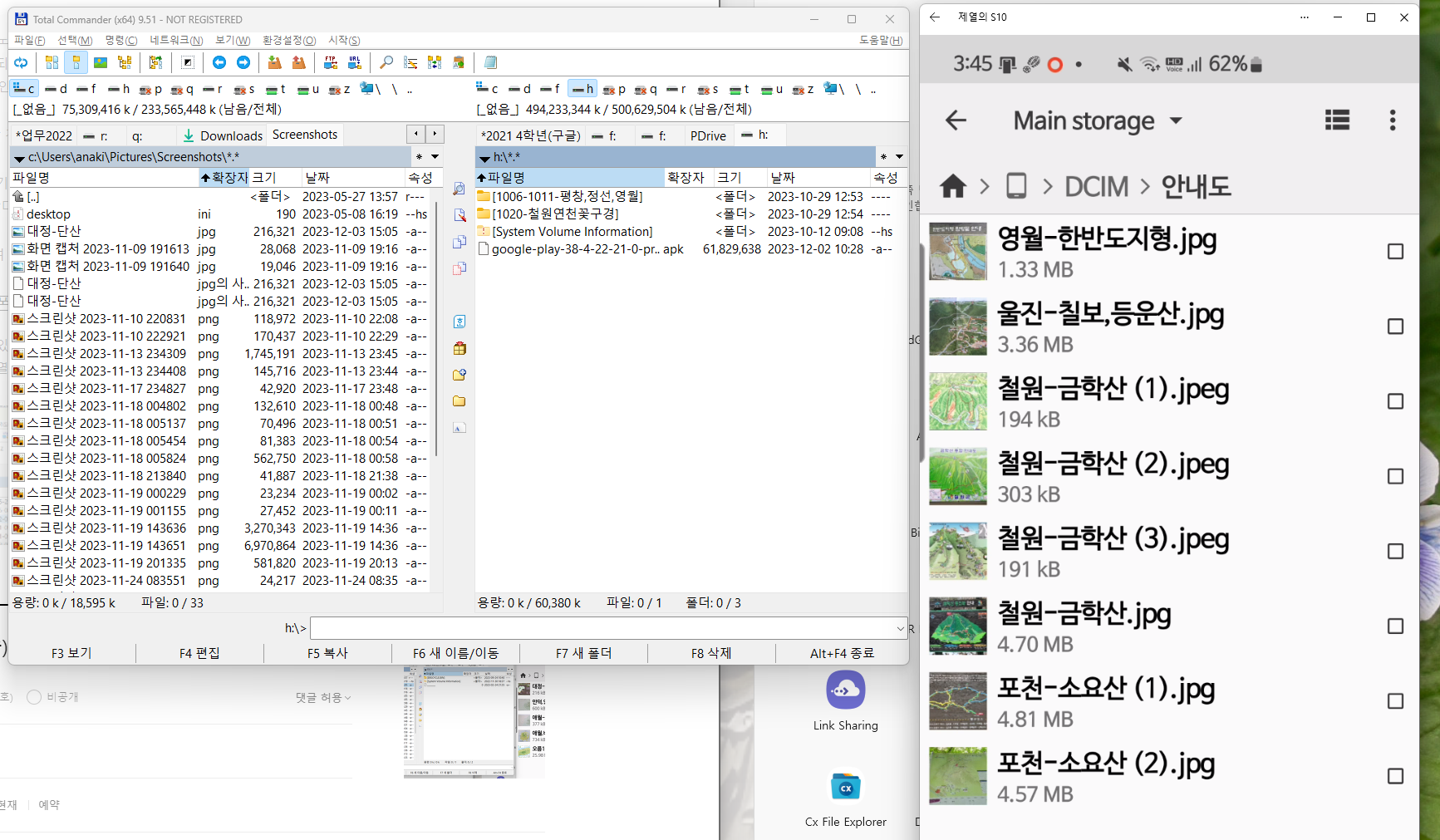Click the Refresh (reread source) toolbar icon
The width and height of the screenshot is (1440, 840).
coord(21,62)
